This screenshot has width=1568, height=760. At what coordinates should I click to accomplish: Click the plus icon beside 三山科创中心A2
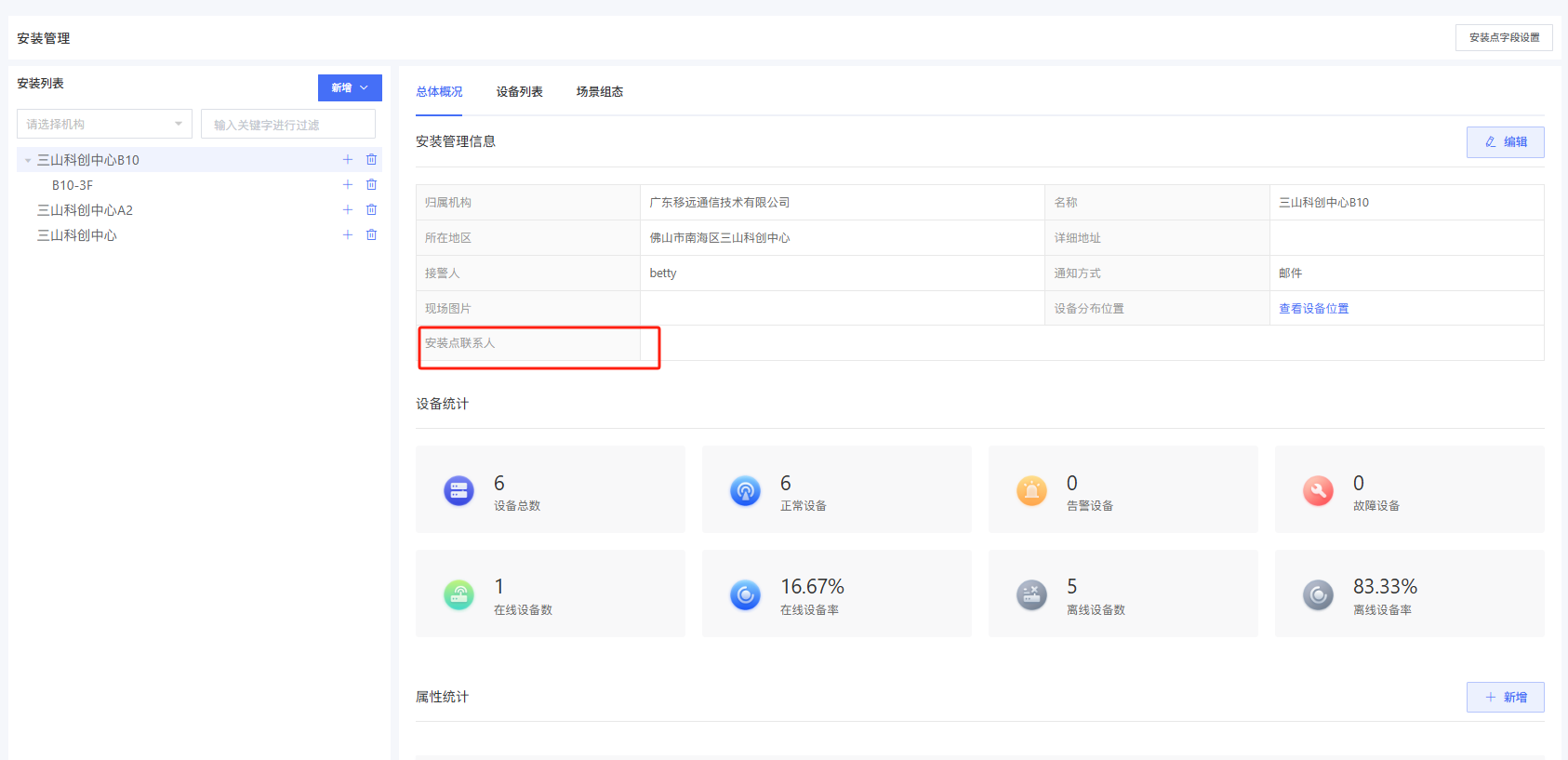(x=348, y=210)
